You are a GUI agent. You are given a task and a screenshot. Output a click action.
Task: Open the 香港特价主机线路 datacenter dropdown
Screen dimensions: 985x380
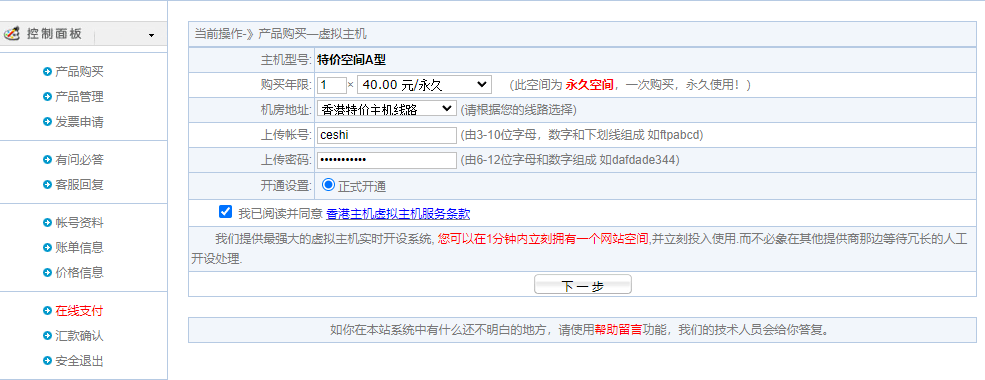coord(386,109)
